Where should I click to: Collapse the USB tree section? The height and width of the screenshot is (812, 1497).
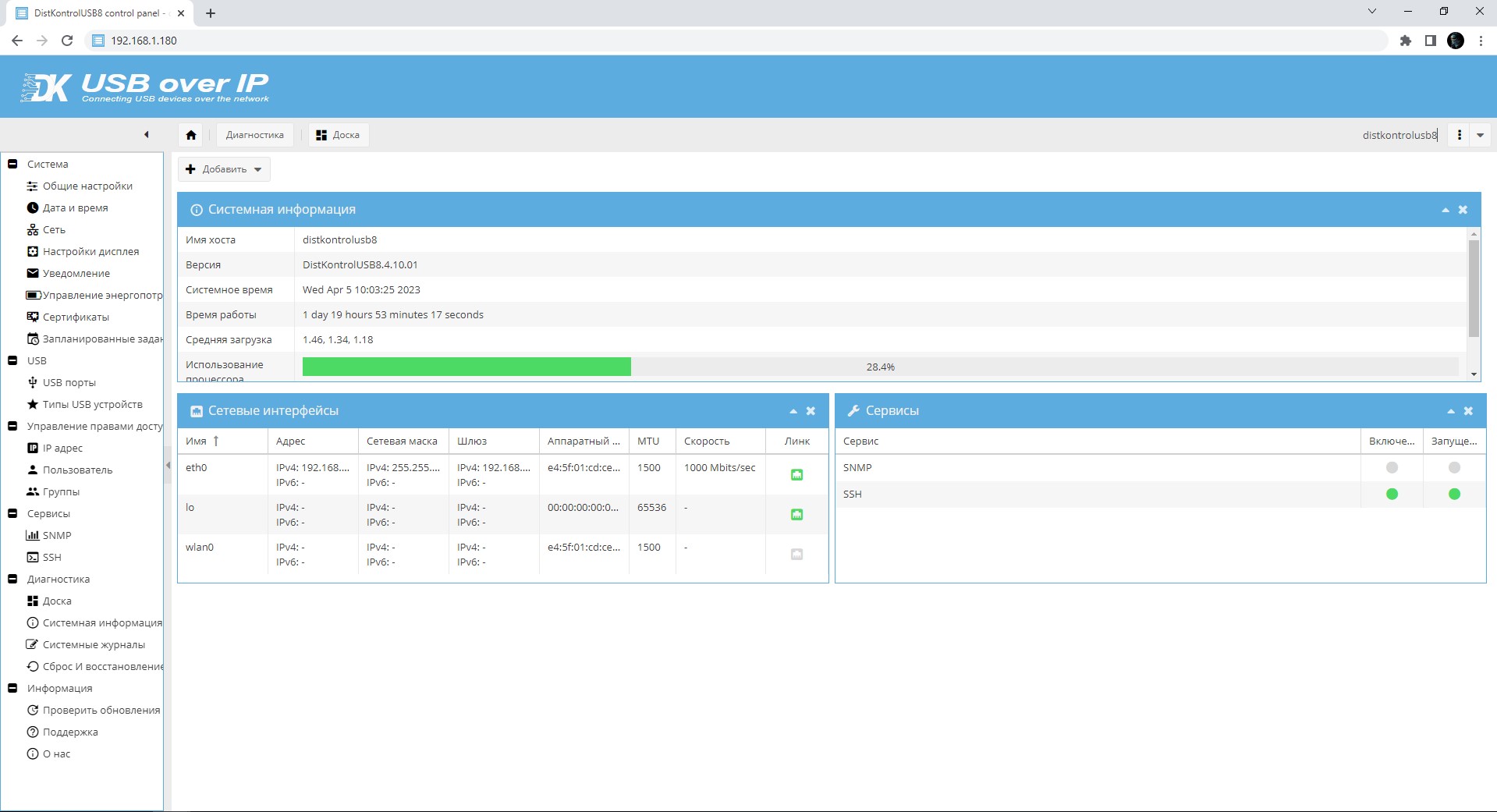[12, 360]
